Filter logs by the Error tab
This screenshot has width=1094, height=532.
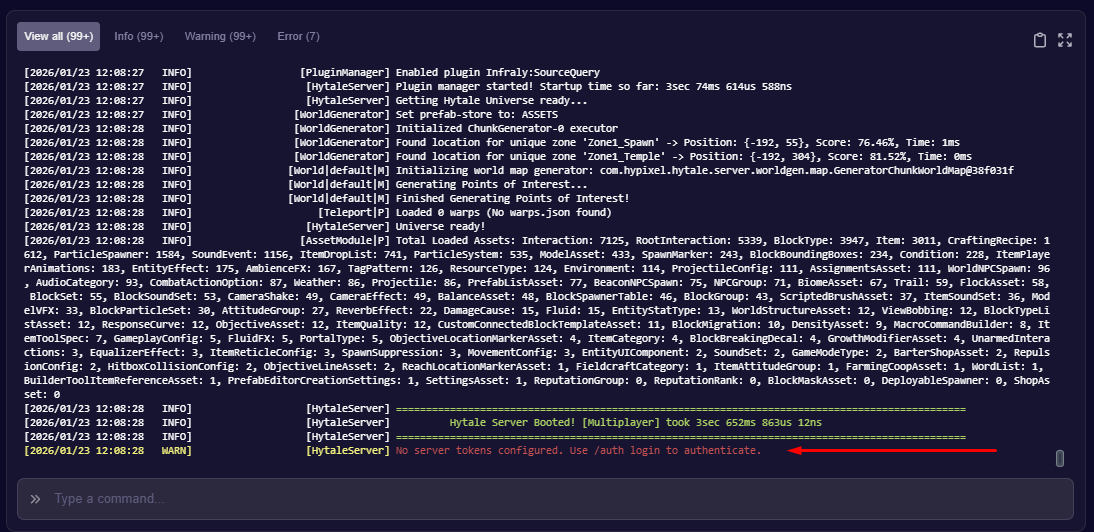pos(298,37)
